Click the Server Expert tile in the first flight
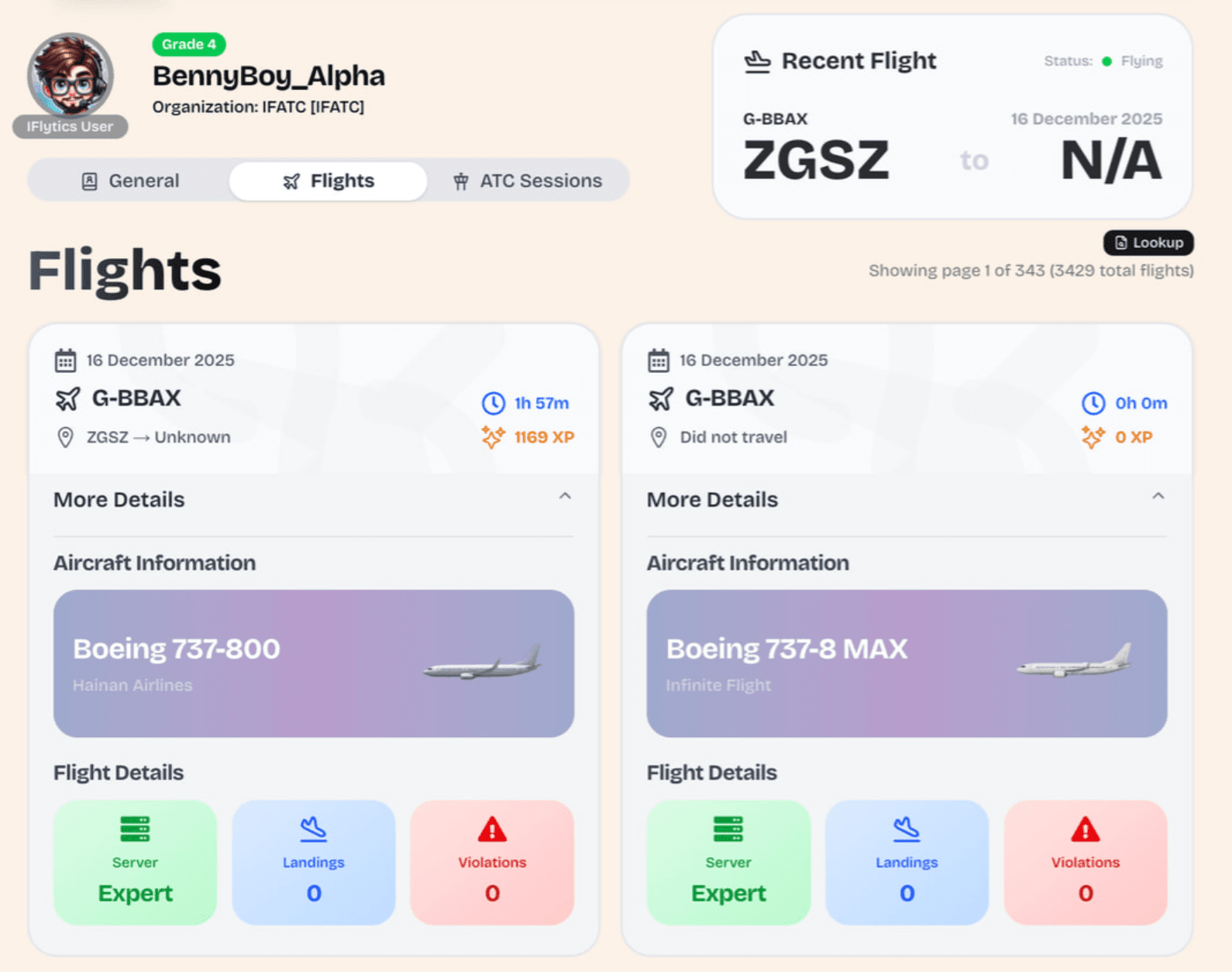This screenshot has width=1232, height=972. [x=135, y=862]
